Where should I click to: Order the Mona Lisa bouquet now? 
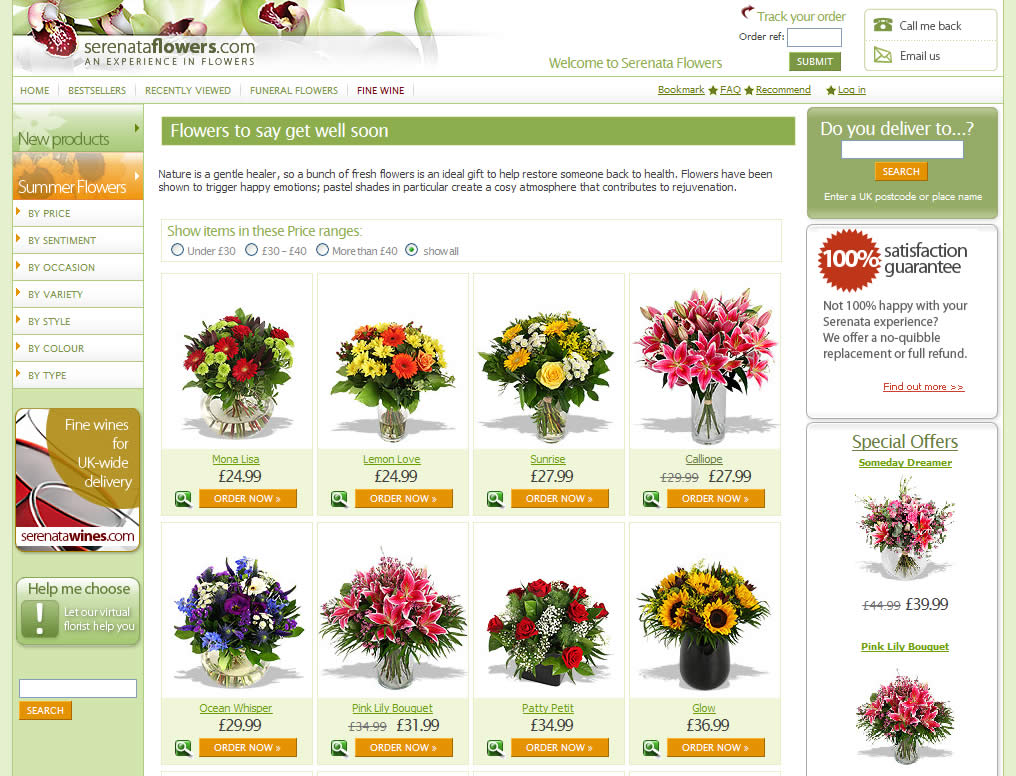(x=248, y=499)
